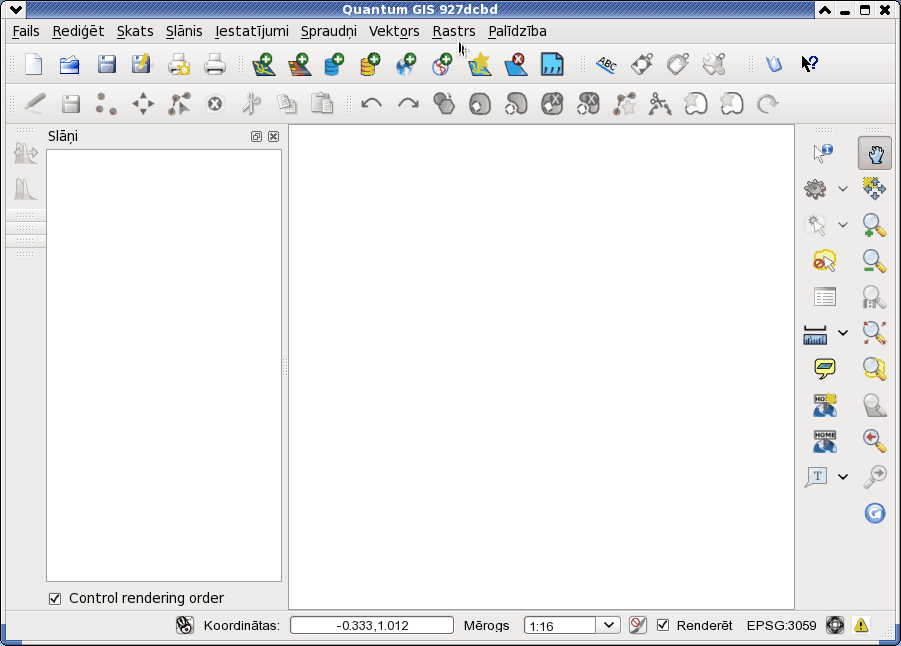Click inside the empty Slāņi layer list

[x=164, y=366]
